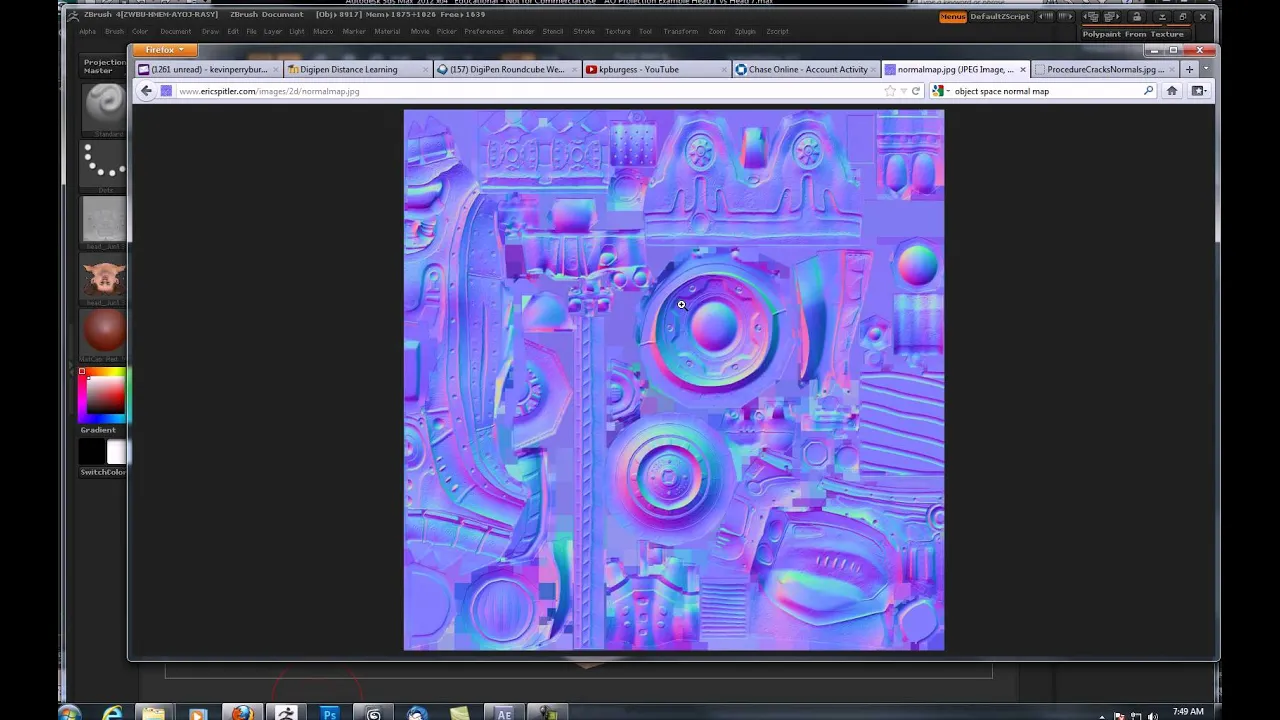Viewport: 1280px width, 720px height.
Task: Select the MatCap Red material sphere
Action: click(104, 333)
